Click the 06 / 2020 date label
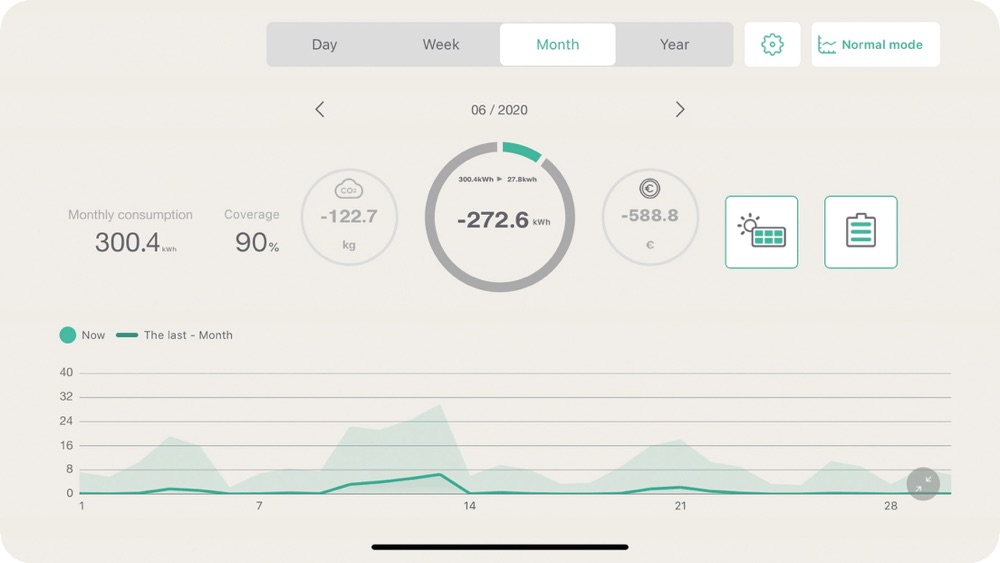 pyautogui.click(x=499, y=110)
